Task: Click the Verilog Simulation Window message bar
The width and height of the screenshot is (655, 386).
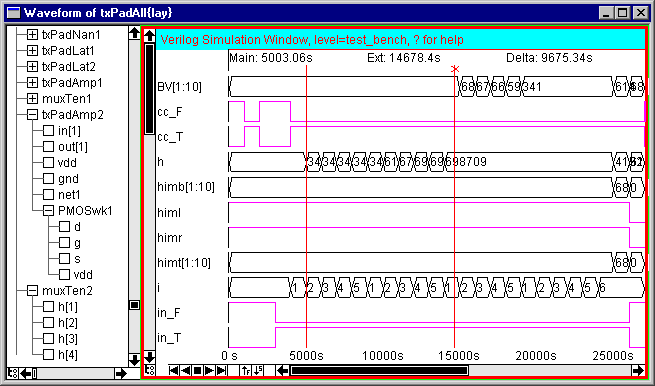Action: tap(401, 40)
